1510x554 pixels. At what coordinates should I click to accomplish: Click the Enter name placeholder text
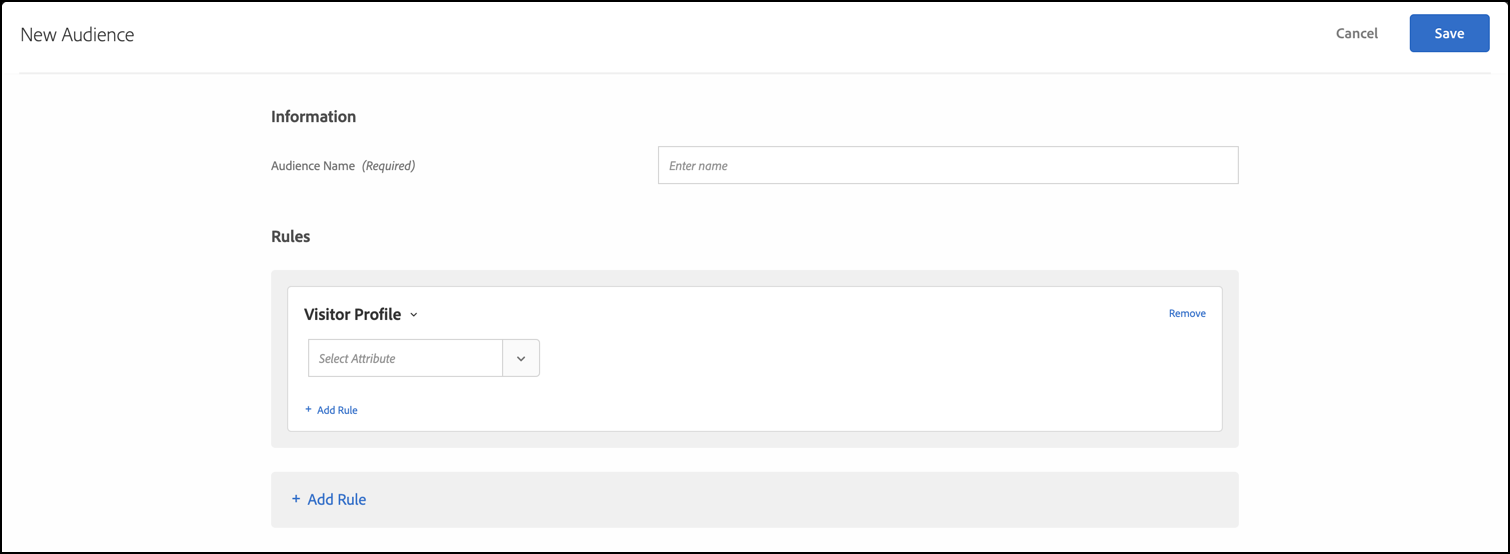click(x=698, y=166)
